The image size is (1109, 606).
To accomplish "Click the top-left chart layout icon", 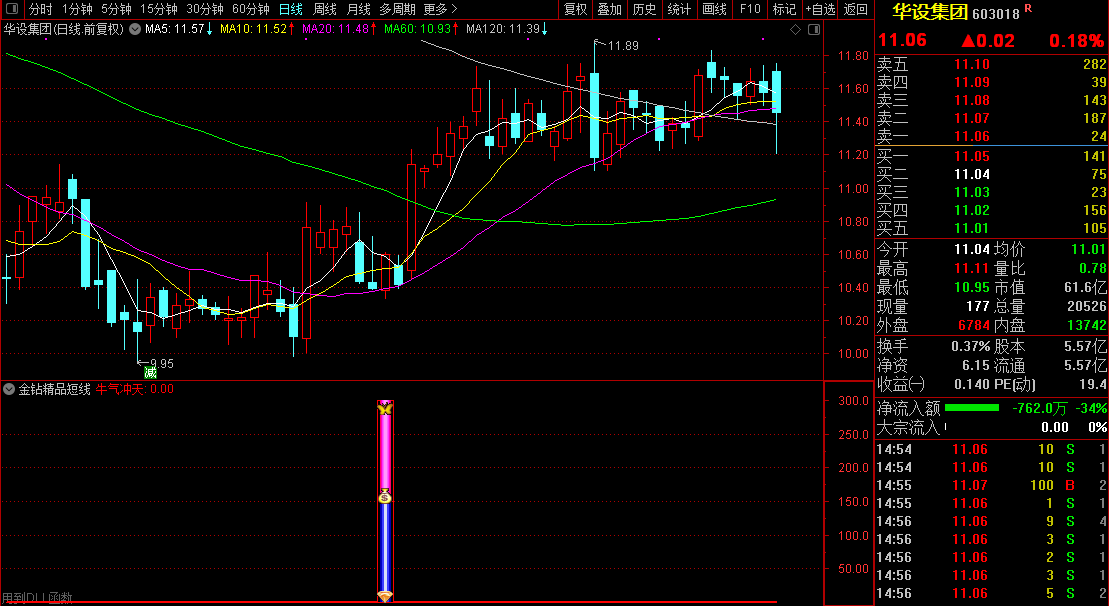I will point(12,9).
